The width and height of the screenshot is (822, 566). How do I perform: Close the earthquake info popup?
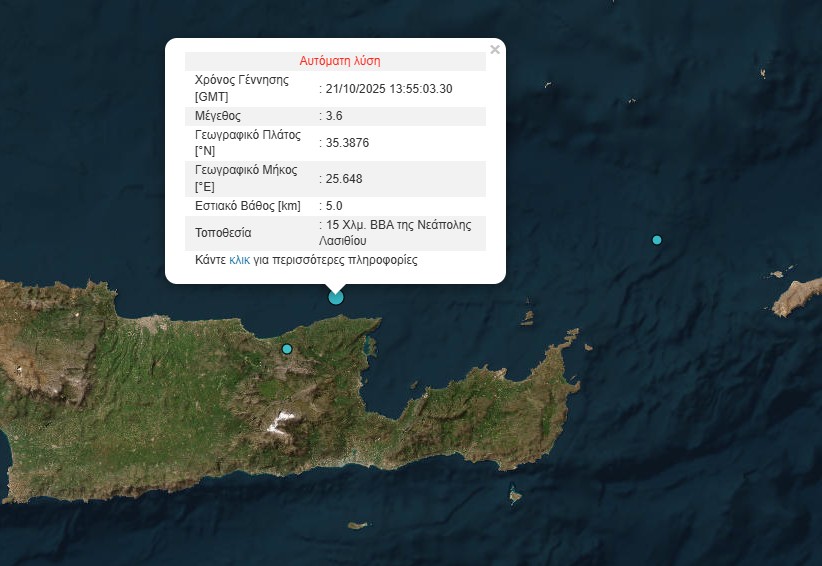point(494,49)
